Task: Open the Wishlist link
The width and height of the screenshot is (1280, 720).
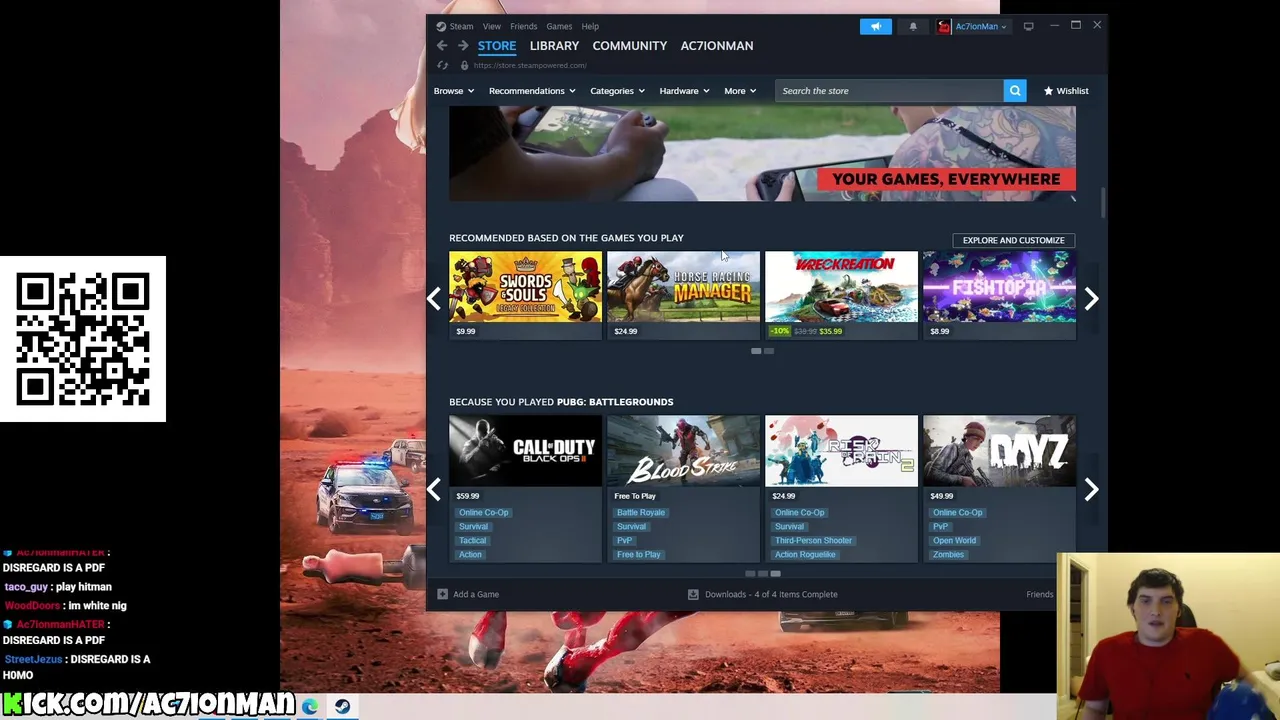Action: pos(1066,91)
